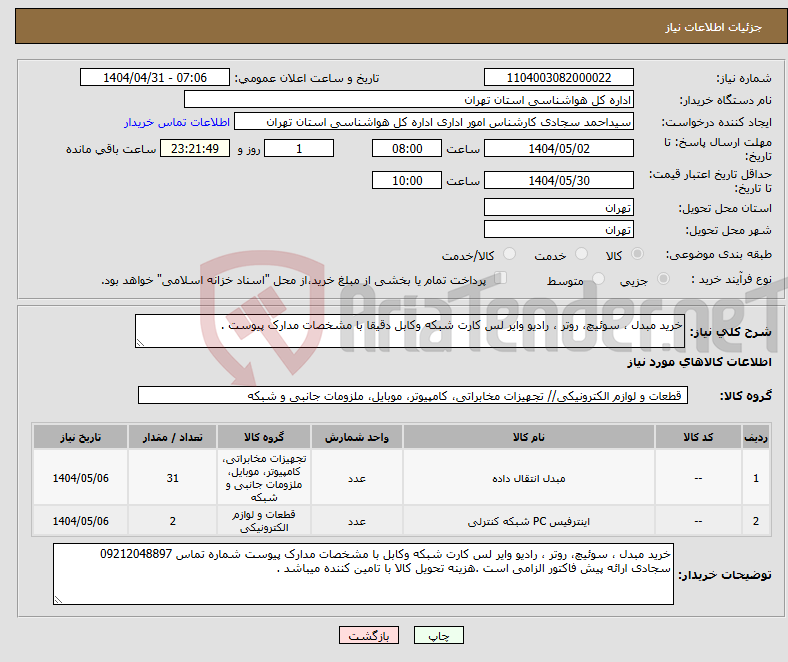Image resolution: width=788 pixels, height=662 pixels.
Task: Click the announcement date field 1404/04/31 - 07:06
Action: pos(155,77)
